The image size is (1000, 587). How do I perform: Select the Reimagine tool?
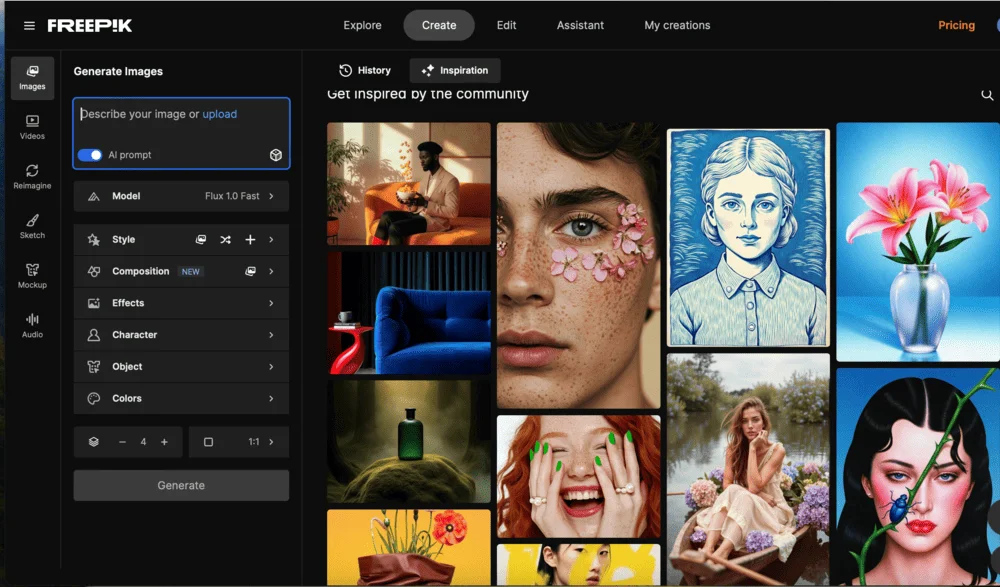coord(32,176)
